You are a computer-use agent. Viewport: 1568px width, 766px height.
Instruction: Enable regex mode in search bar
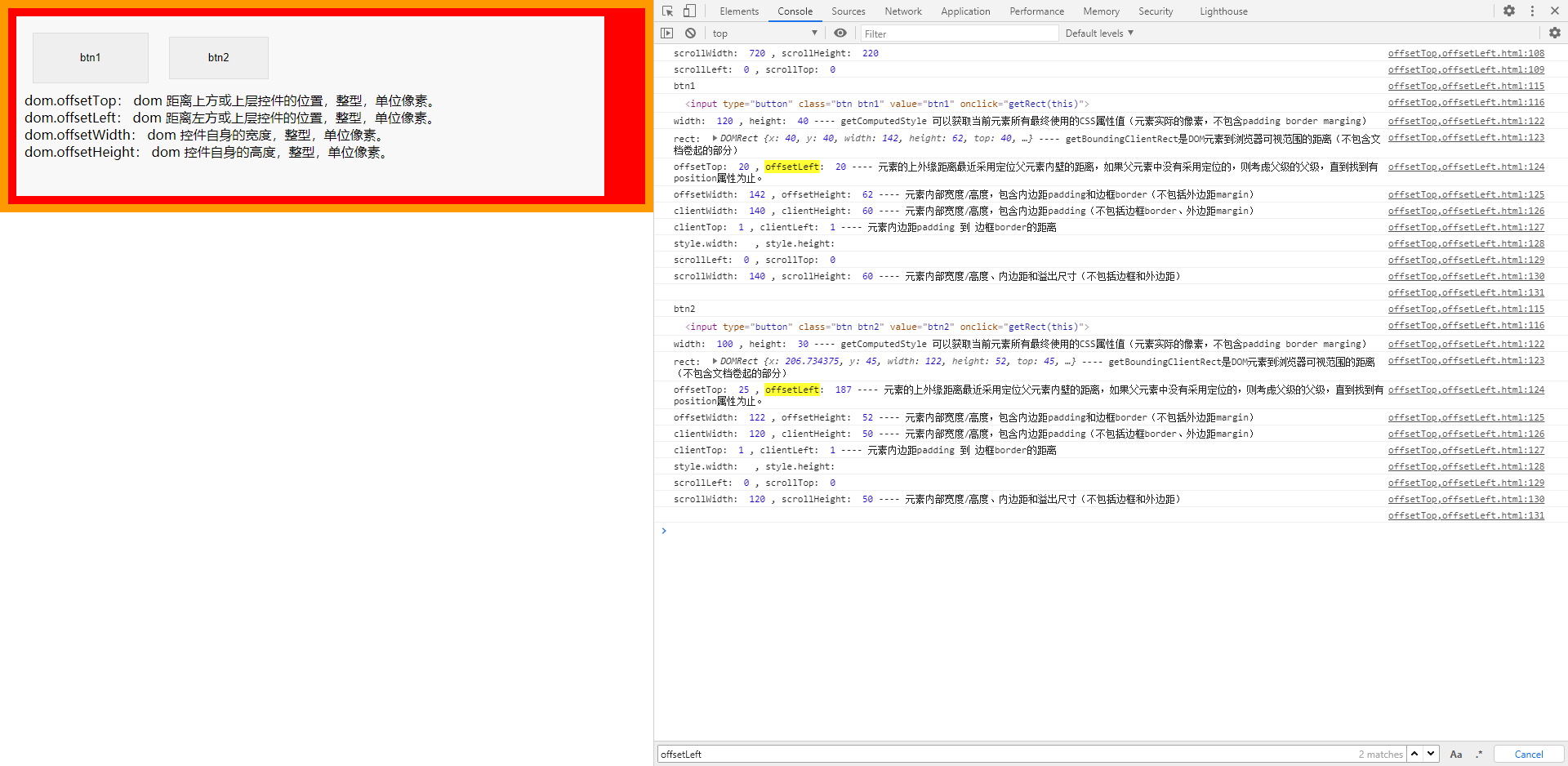tap(1478, 754)
